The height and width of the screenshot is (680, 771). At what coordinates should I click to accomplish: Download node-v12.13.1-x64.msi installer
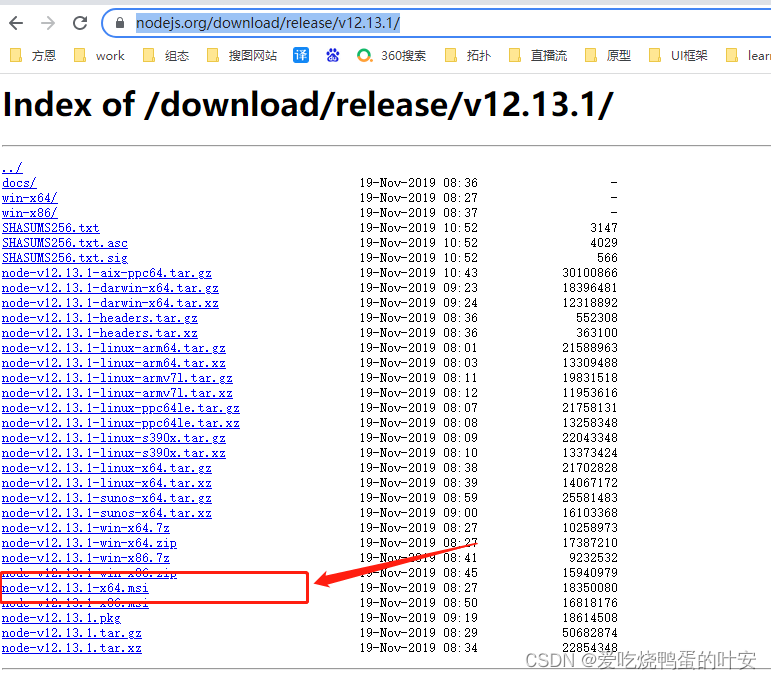click(75, 588)
